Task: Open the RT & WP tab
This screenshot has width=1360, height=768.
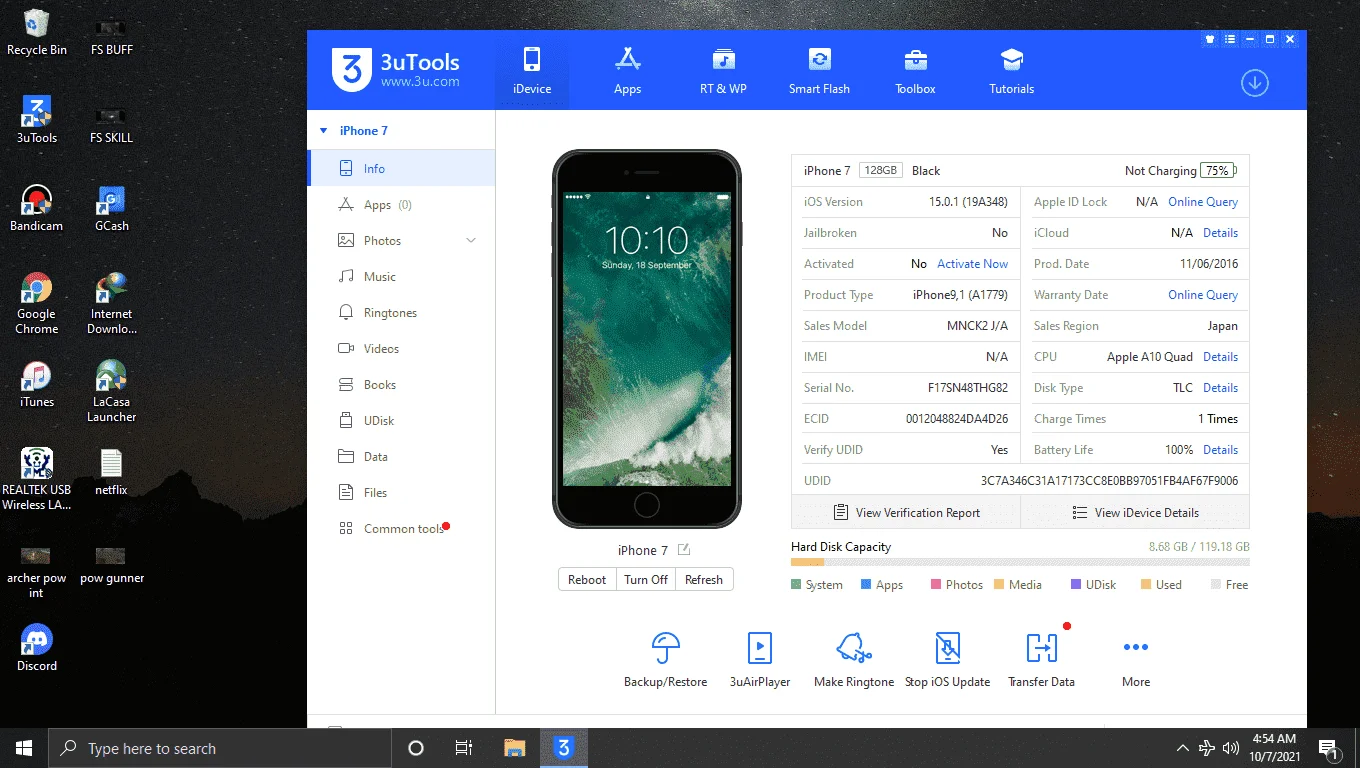Action: 723,70
